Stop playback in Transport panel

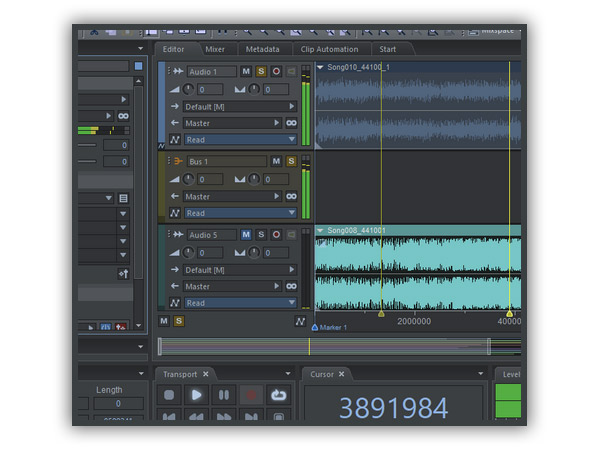pos(169,395)
